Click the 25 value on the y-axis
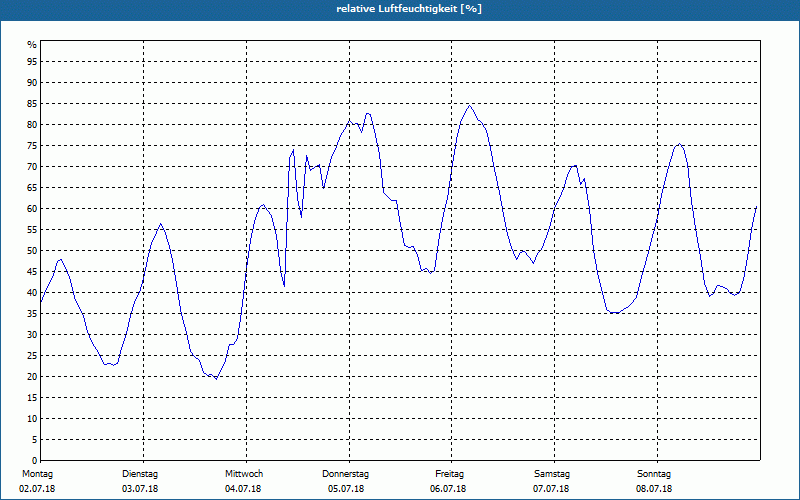 32,356
